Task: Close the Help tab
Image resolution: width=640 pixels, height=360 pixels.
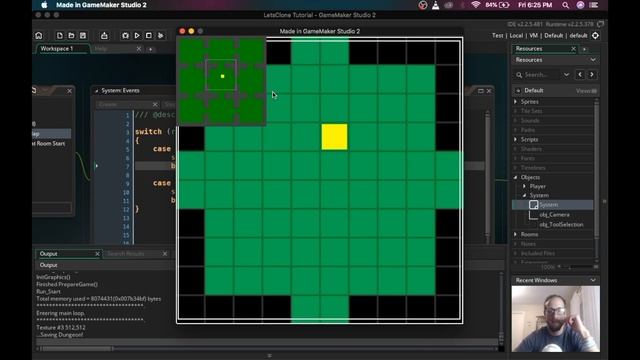Action: click(x=139, y=49)
